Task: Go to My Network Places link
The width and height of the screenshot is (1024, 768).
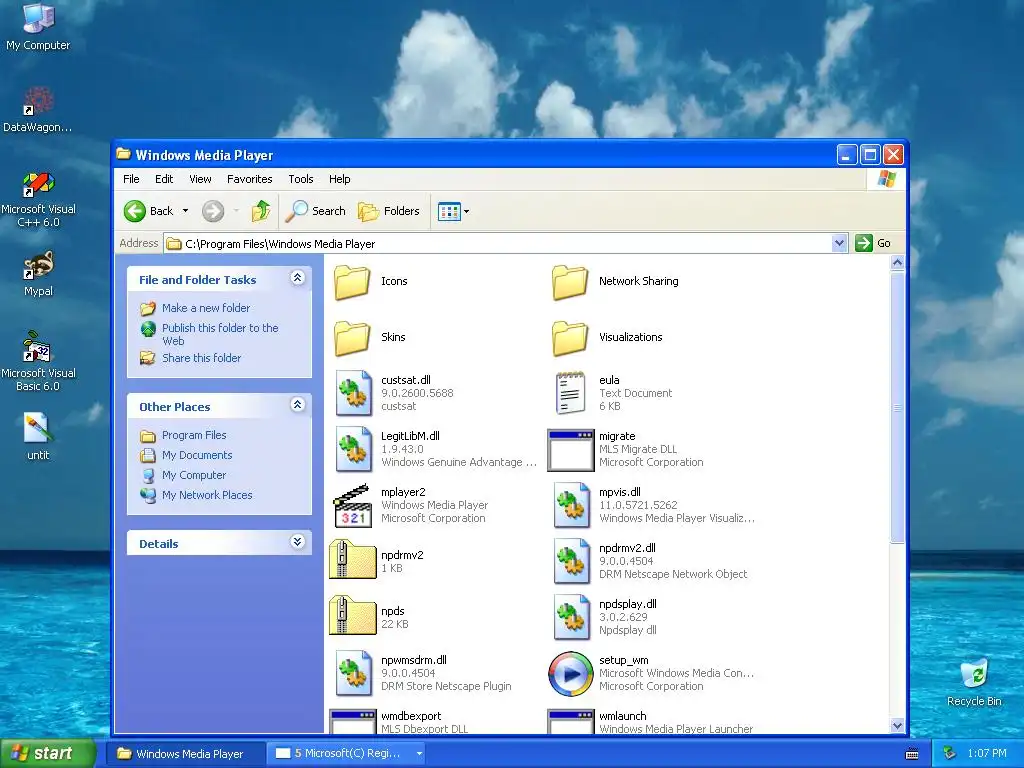Action: 207,495
